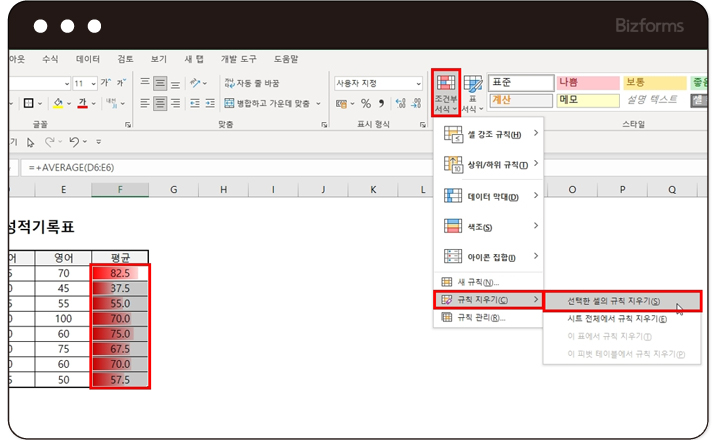The height and width of the screenshot is (440, 715).
Task: Open the 검토 ribbon tab
Action: pyautogui.click(x=125, y=59)
